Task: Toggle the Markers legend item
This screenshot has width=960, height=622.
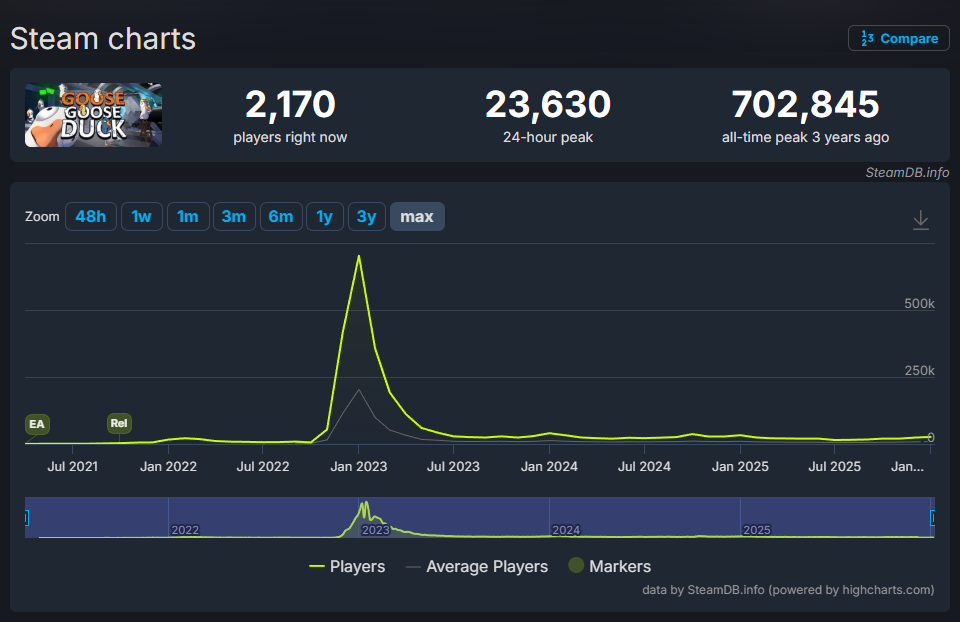Action: [609, 566]
